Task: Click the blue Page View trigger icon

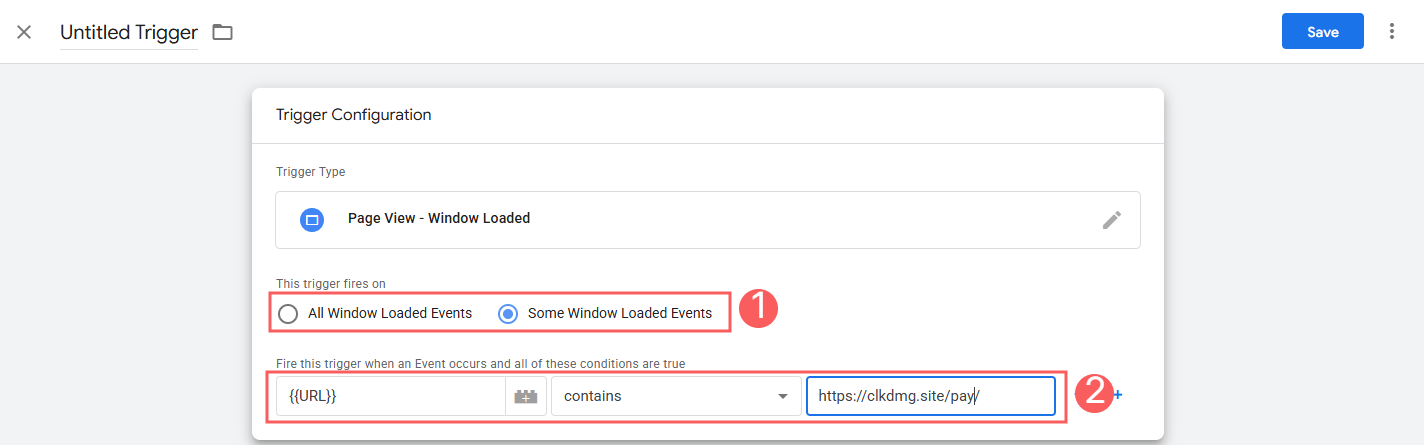Action: 312,219
